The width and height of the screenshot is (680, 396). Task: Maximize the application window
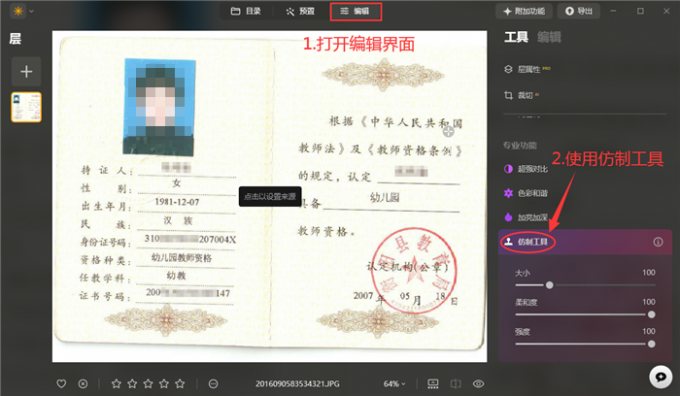coord(640,11)
